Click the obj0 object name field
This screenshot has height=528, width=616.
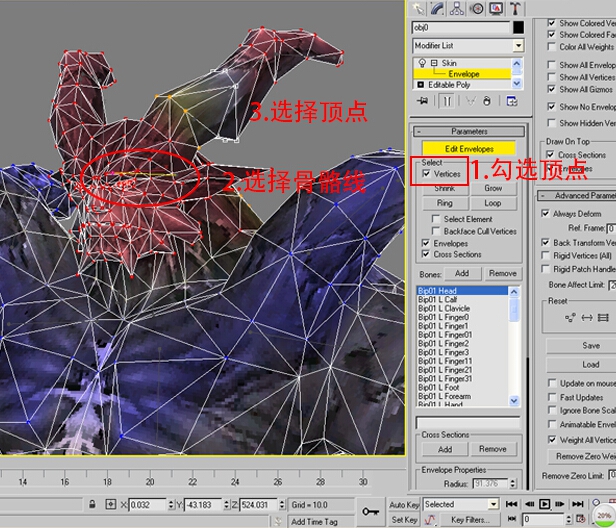[460, 28]
